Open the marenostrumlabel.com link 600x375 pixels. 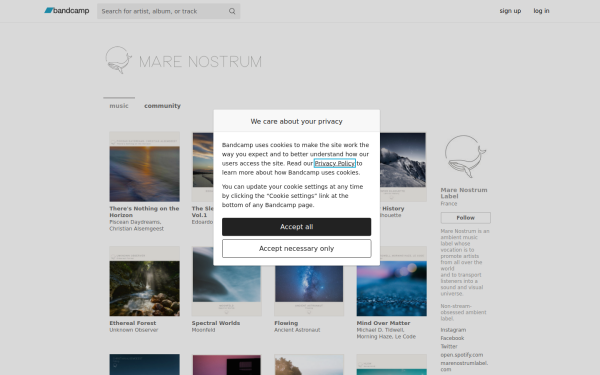[x=464, y=366]
